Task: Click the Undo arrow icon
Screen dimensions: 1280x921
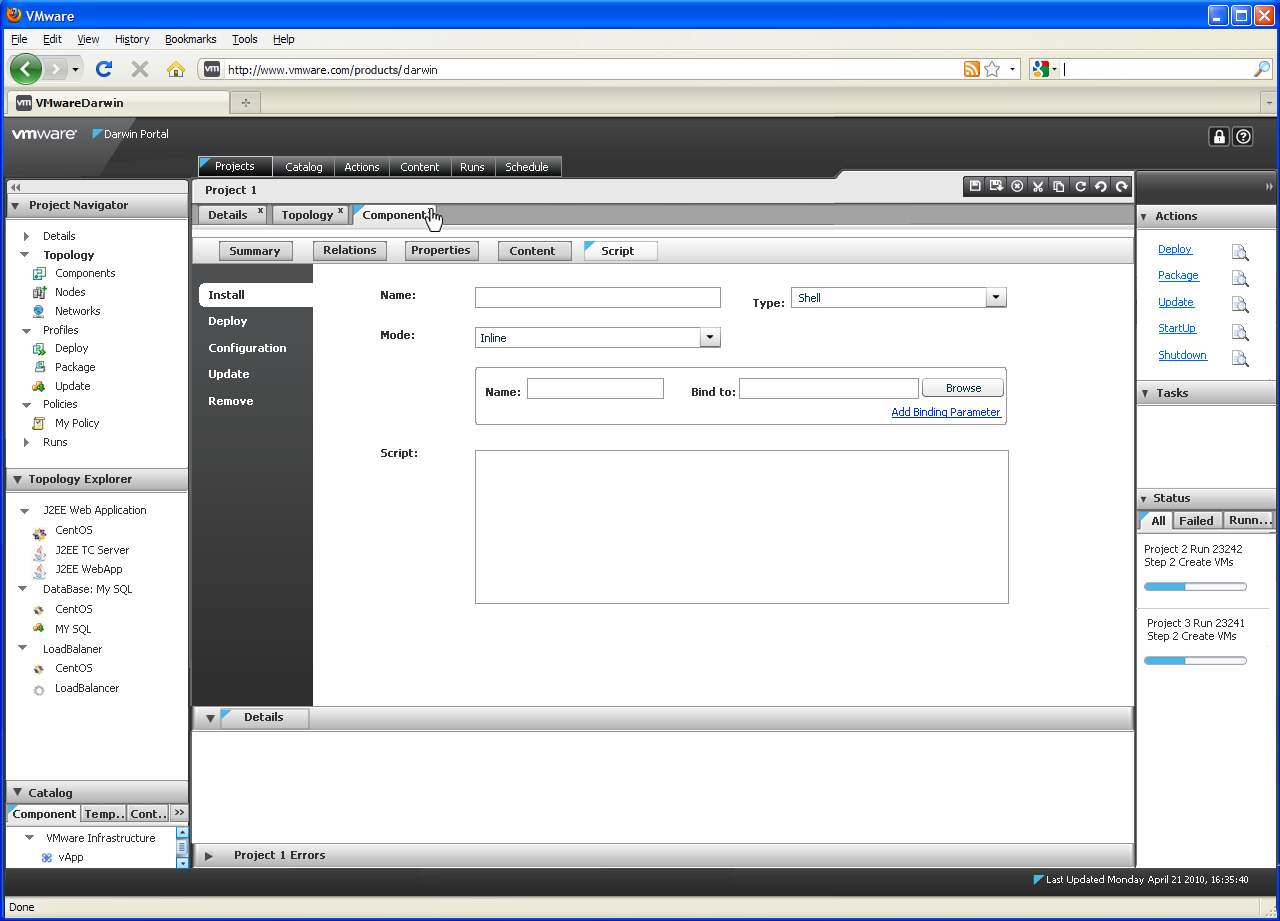Action: 1101,186
